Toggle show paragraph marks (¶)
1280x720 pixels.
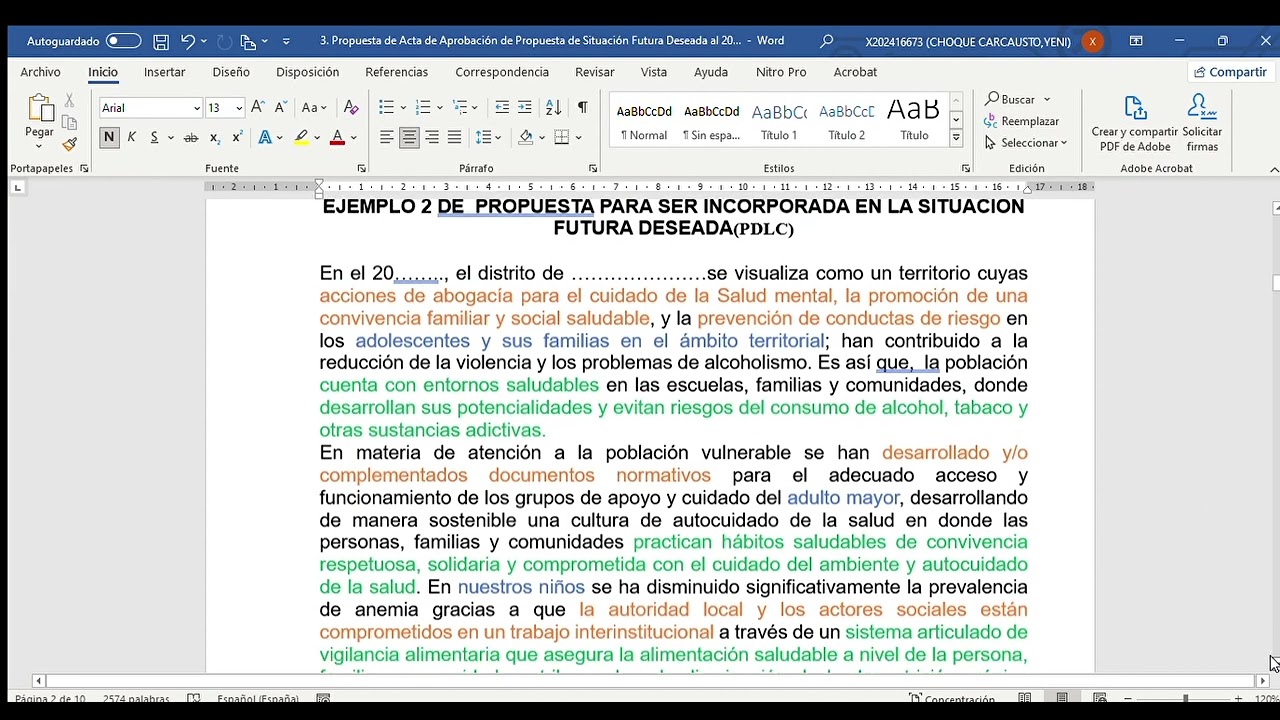[x=583, y=107]
